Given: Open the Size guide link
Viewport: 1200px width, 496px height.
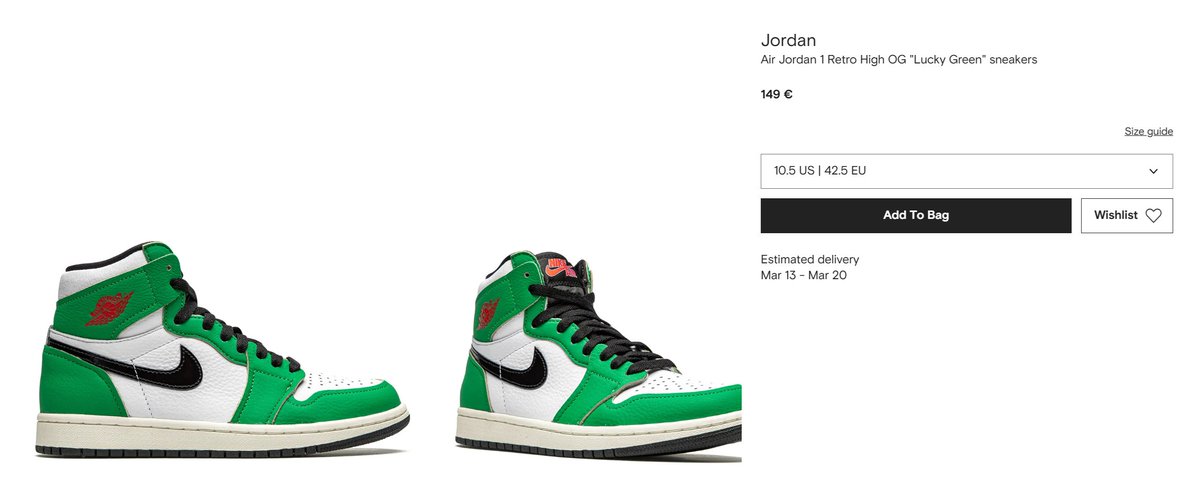Looking at the screenshot, I should tap(1148, 132).
